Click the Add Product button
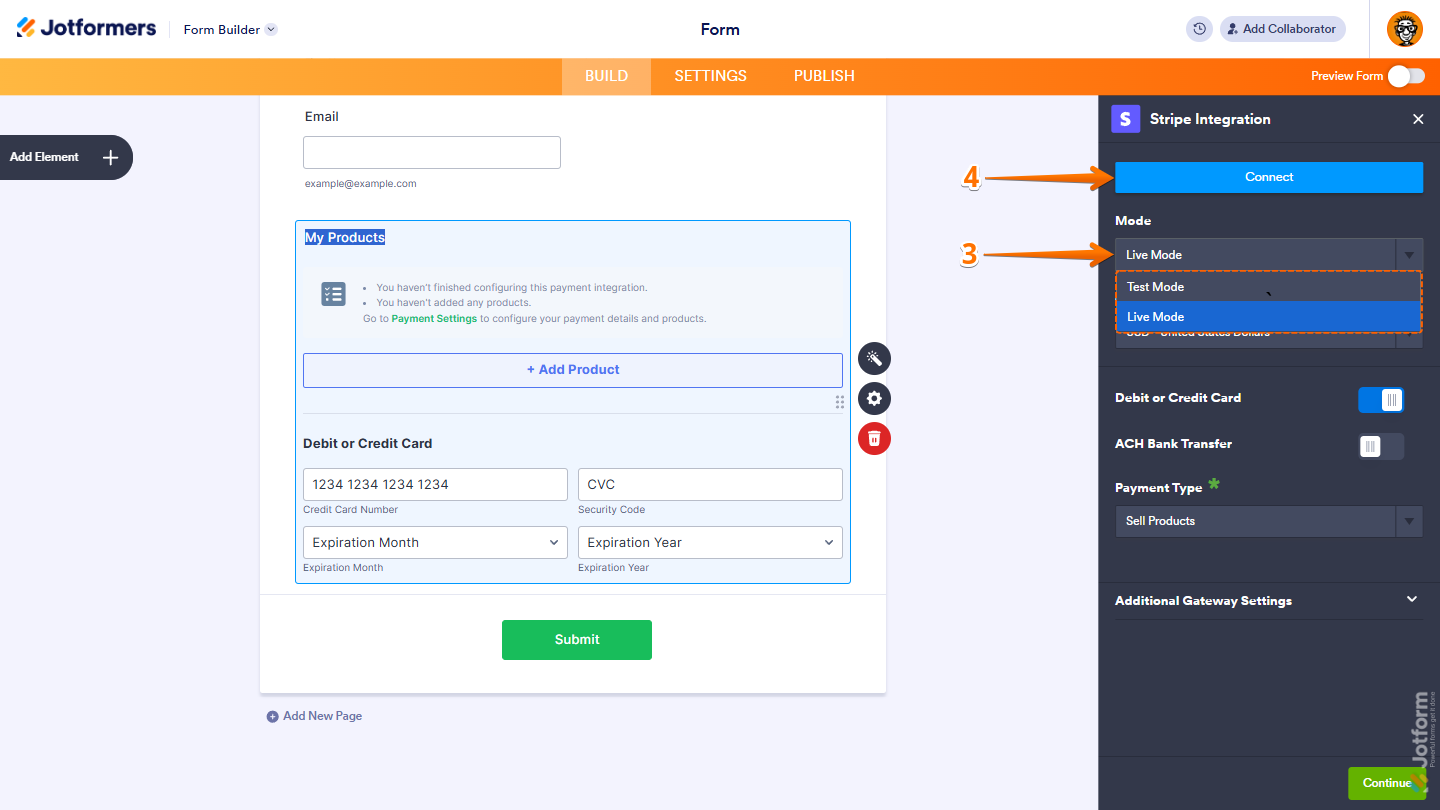Image resolution: width=1440 pixels, height=810 pixels. click(573, 370)
